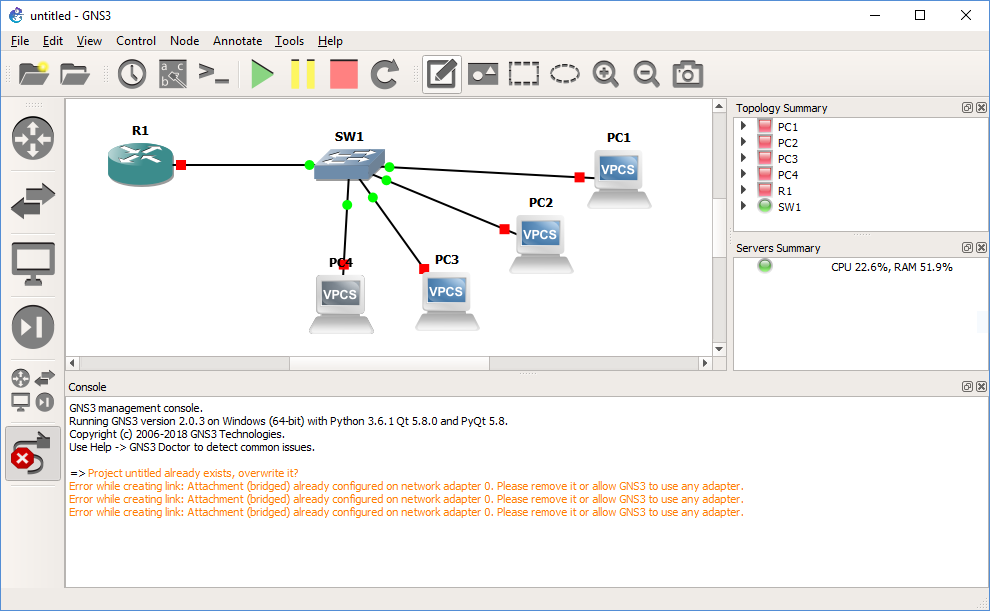Browse routers in device dock

[33, 138]
